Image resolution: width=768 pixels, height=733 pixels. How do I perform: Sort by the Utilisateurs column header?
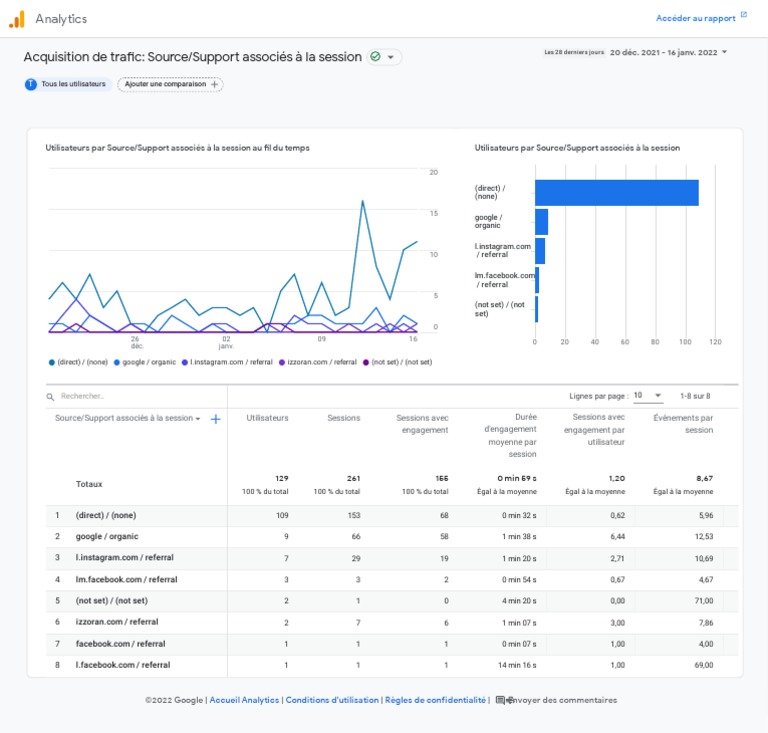[267, 418]
